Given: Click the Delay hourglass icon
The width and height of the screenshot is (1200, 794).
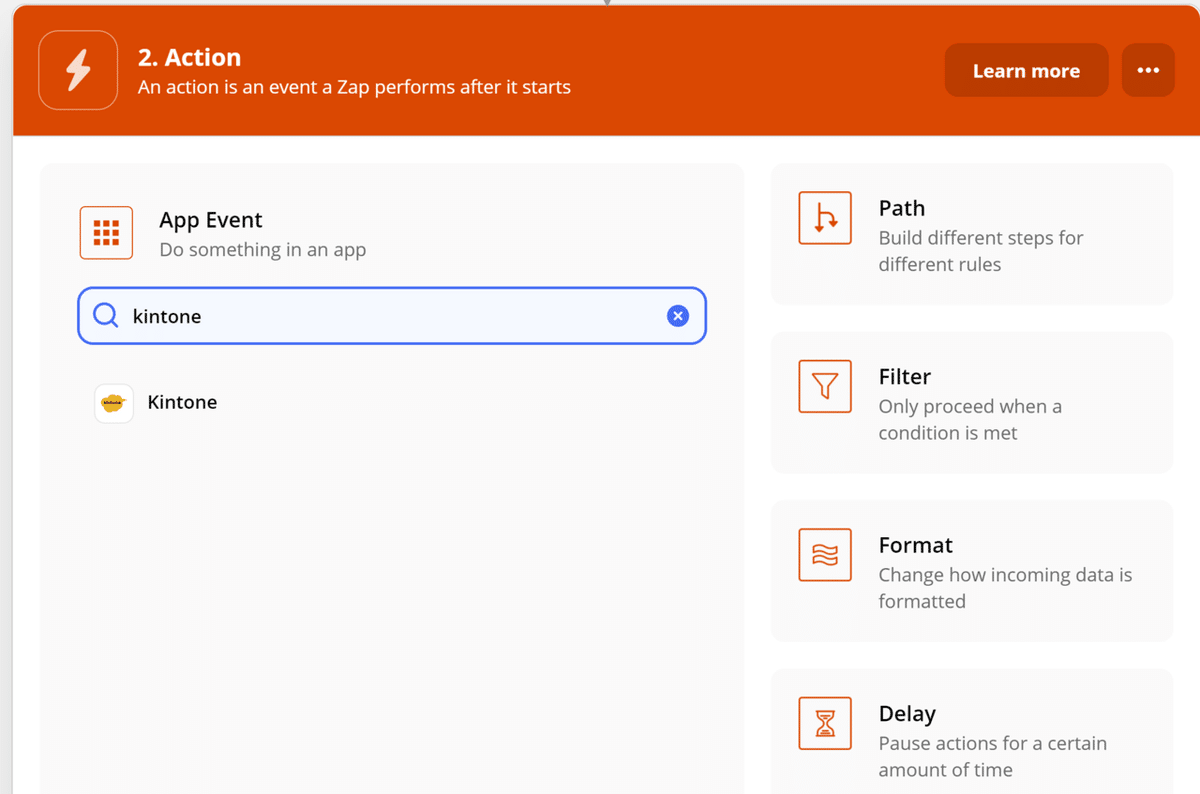Looking at the screenshot, I should point(825,723).
